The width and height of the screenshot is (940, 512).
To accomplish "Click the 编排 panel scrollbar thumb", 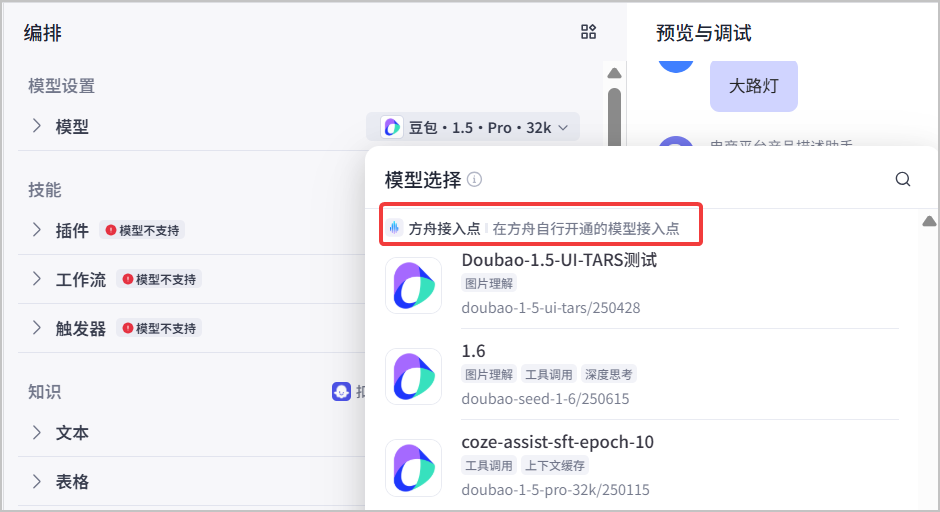I will [x=614, y=118].
